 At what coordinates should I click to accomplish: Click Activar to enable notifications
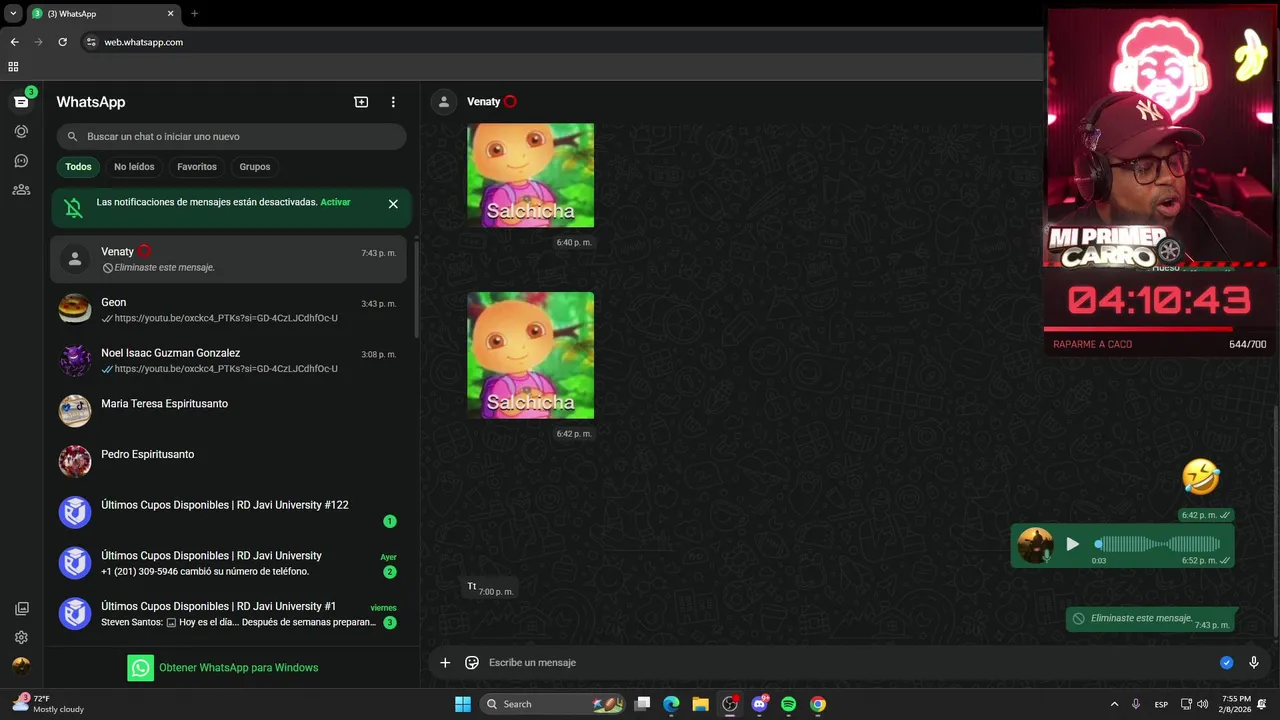click(x=335, y=202)
